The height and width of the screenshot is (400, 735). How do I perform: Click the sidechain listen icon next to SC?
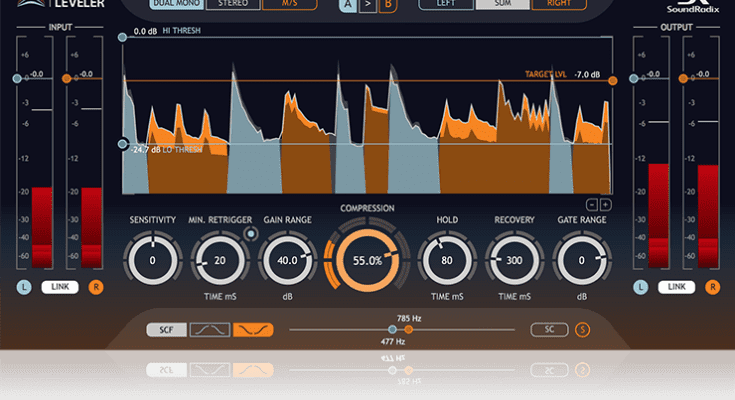point(583,329)
